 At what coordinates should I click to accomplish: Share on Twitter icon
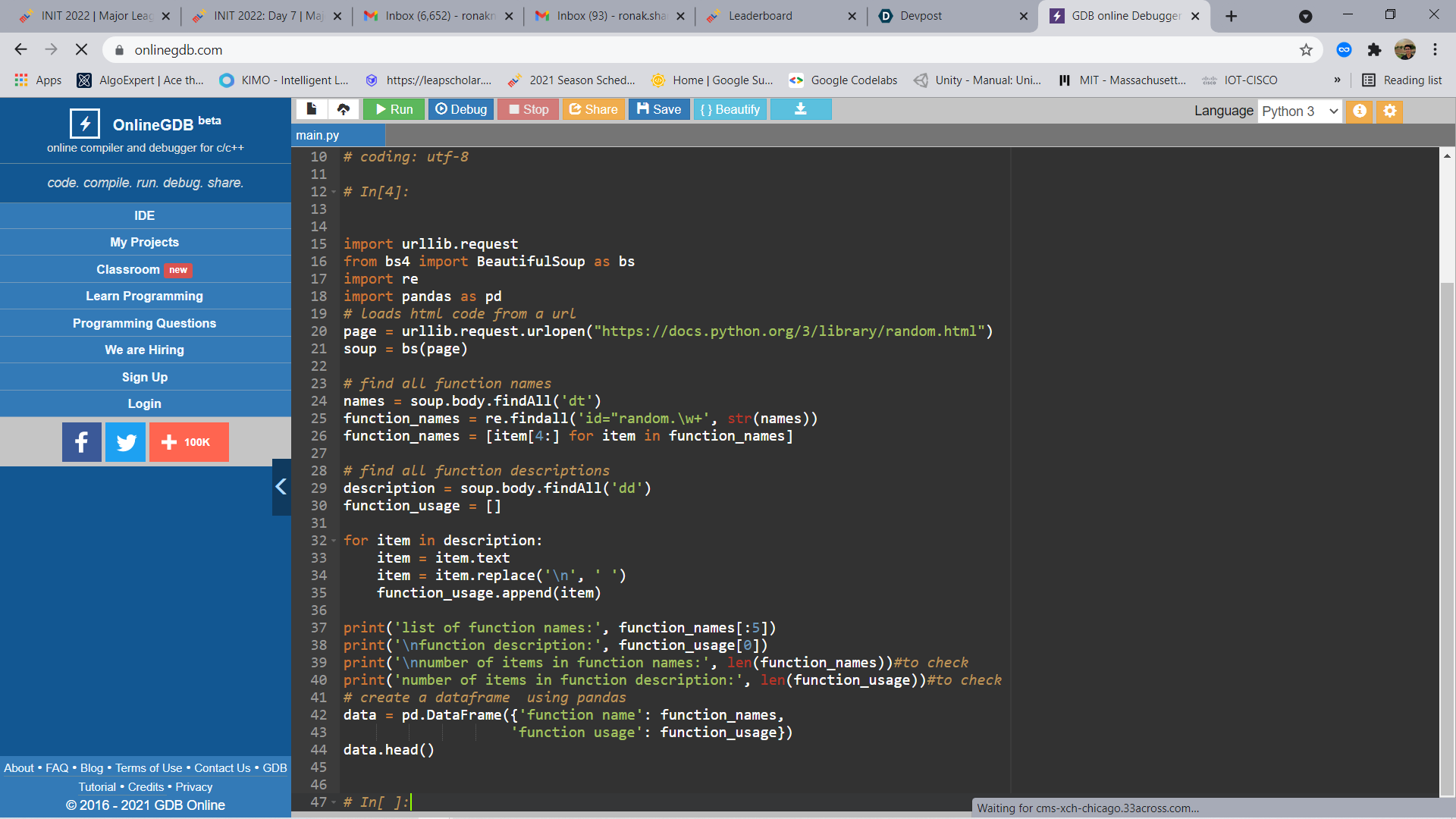point(126,442)
